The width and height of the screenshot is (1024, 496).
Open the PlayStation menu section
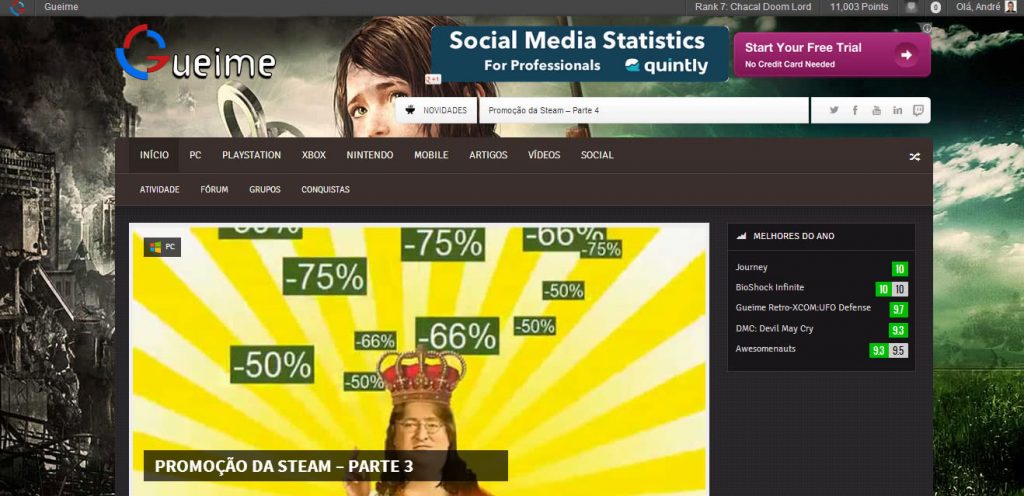[251, 155]
